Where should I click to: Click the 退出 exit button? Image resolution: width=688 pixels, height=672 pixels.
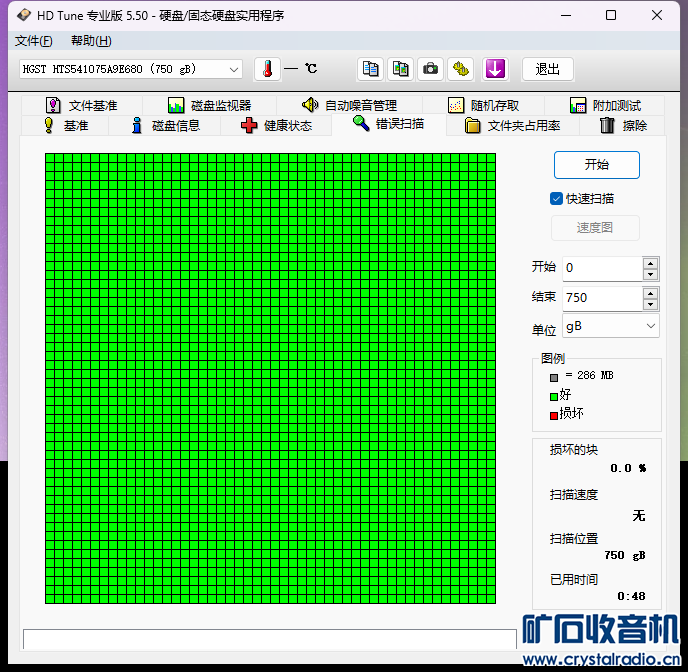(548, 69)
